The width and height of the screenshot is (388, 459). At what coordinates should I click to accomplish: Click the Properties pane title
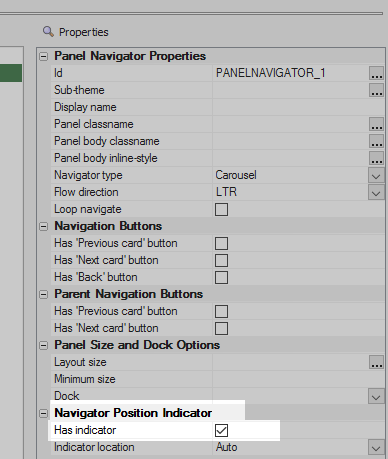click(84, 32)
